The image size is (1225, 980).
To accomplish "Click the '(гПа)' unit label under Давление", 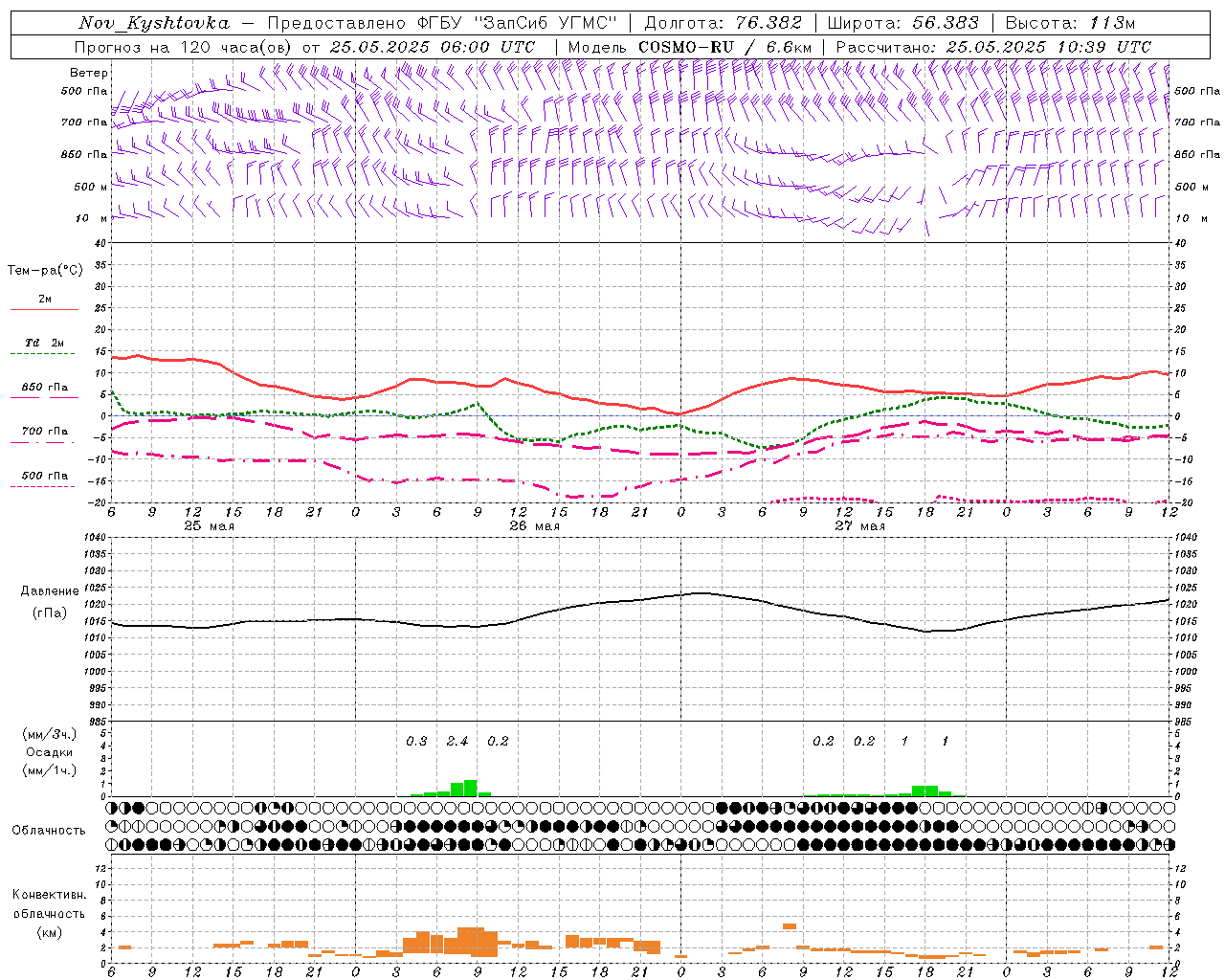I will tap(50, 613).
